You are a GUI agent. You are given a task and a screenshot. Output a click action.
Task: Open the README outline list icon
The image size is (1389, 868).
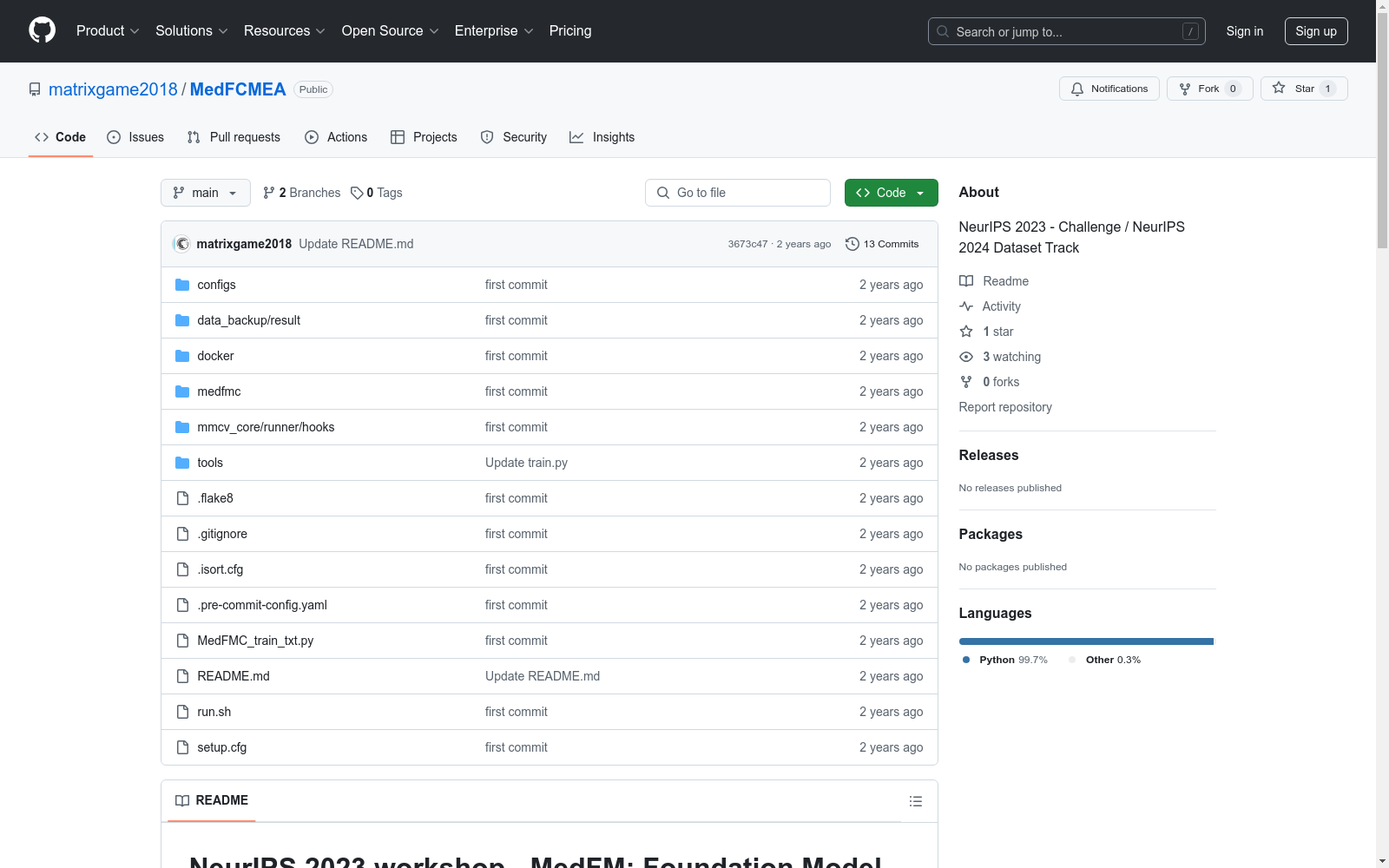point(916,801)
